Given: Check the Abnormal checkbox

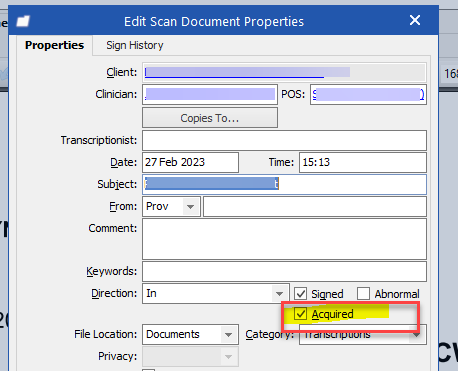Looking at the screenshot, I should (363, 294).
